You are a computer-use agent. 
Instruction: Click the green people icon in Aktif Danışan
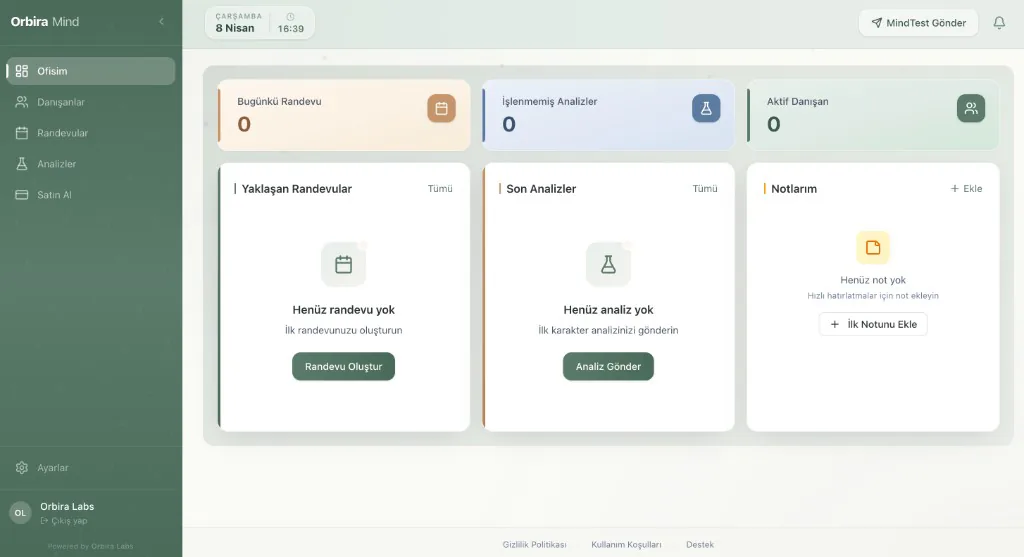point(971,108)
